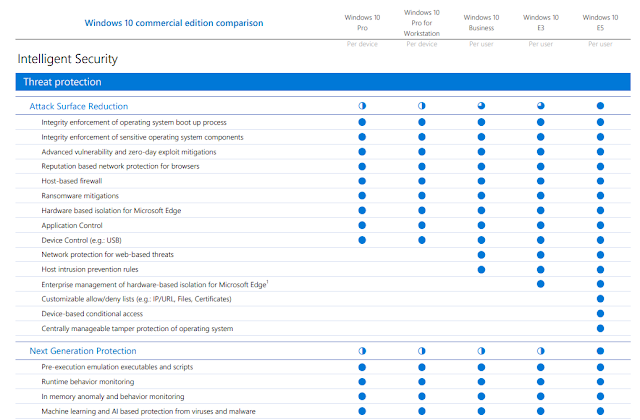Screen dimensions: 640x420
Task: Select the 'Device Control (e.g.: USB)' label
Action: pos(82,240)
